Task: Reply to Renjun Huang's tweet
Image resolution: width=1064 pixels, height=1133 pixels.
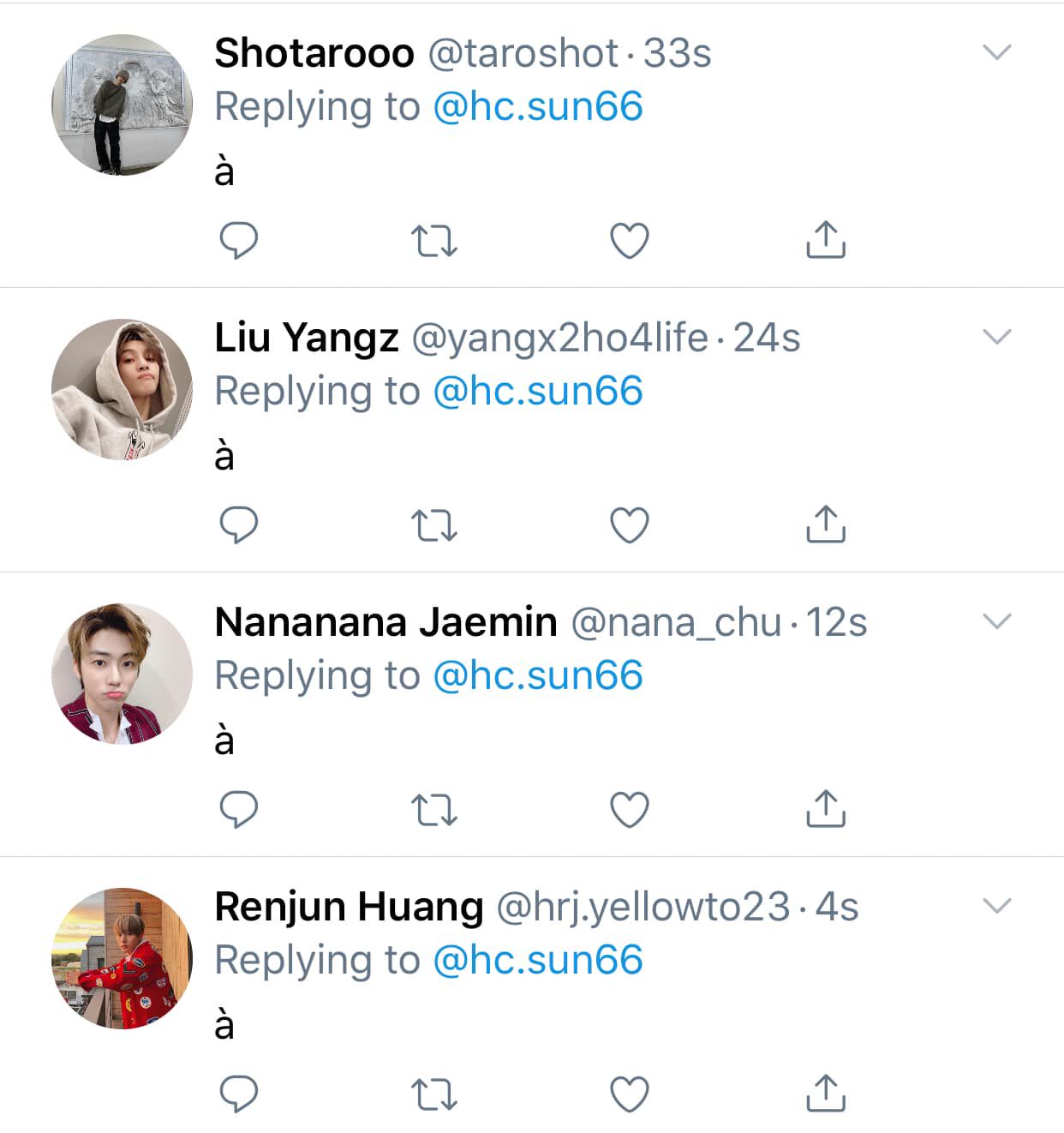Action: 239,1094
